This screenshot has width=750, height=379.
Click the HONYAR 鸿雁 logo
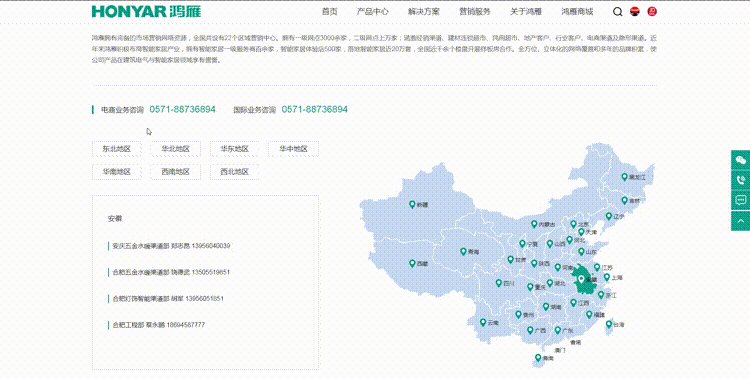pos(146,11)
